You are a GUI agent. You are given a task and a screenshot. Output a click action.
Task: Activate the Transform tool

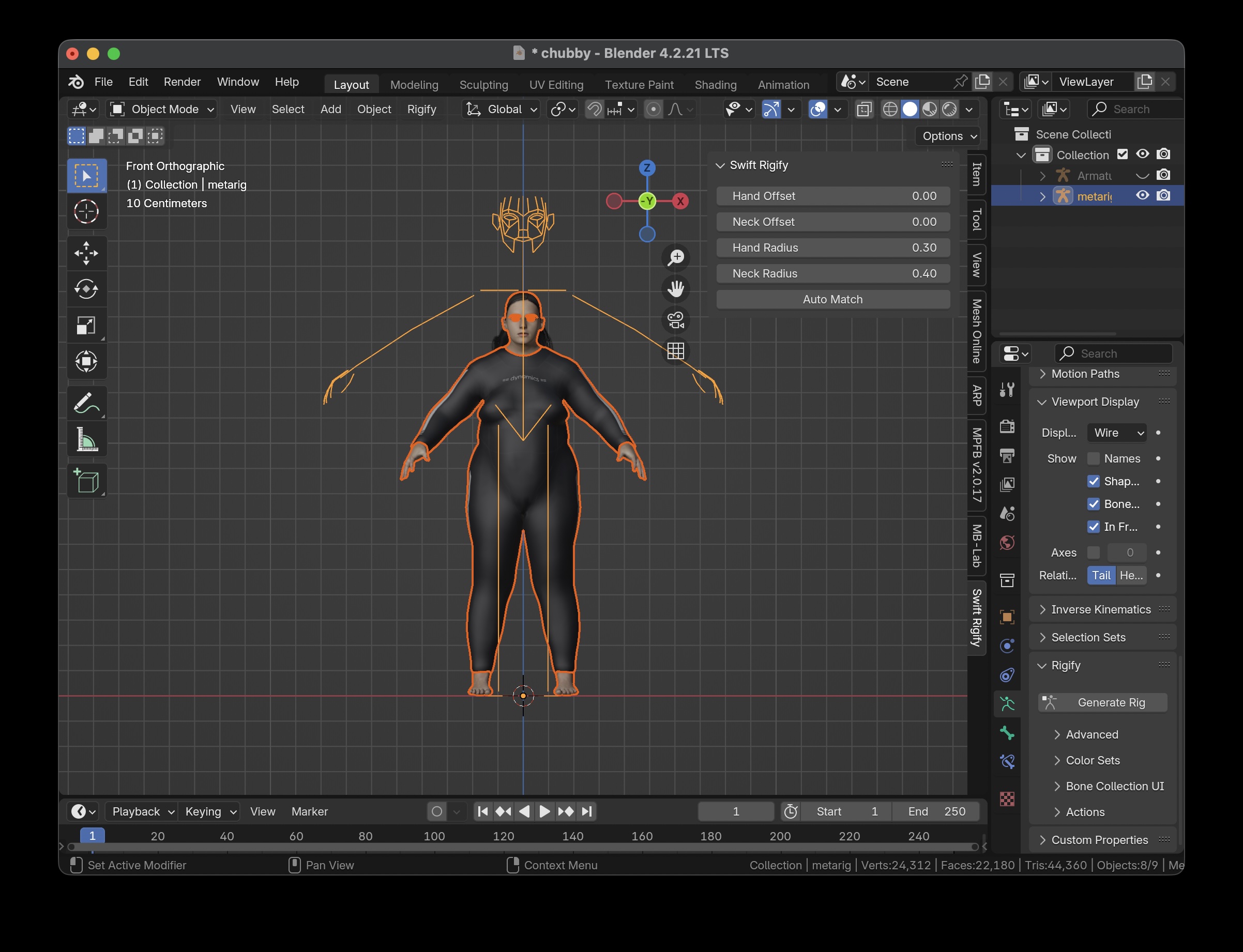click(x=86, y=361)
